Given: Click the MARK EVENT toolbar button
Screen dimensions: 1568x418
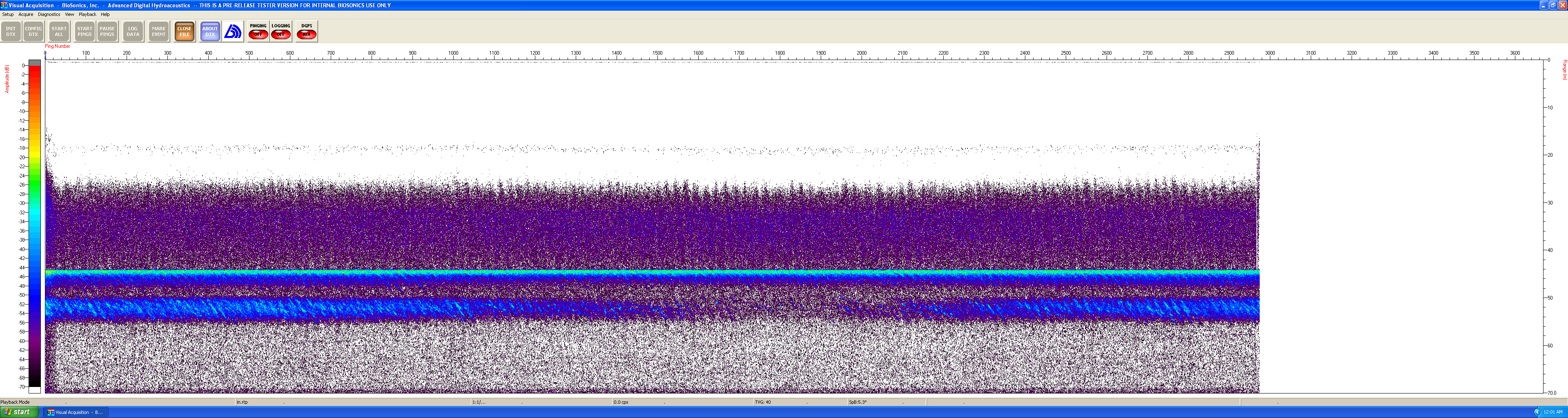Looking at the screenshot, I should (159, 32).
